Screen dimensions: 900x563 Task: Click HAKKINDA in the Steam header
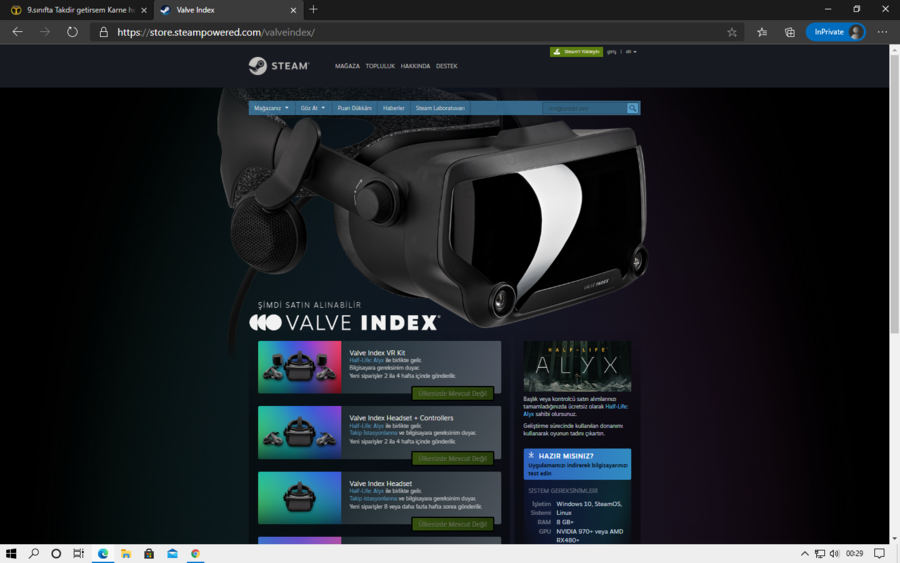pyautogui.click(x=416, y=66)
